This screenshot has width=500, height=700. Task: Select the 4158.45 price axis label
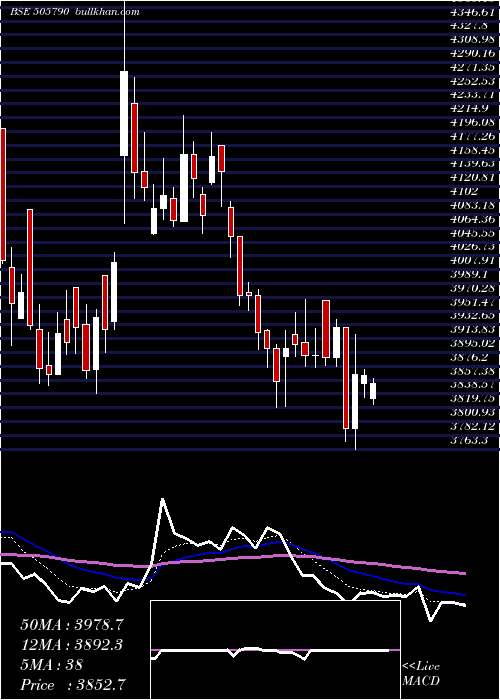pos(475,150)
